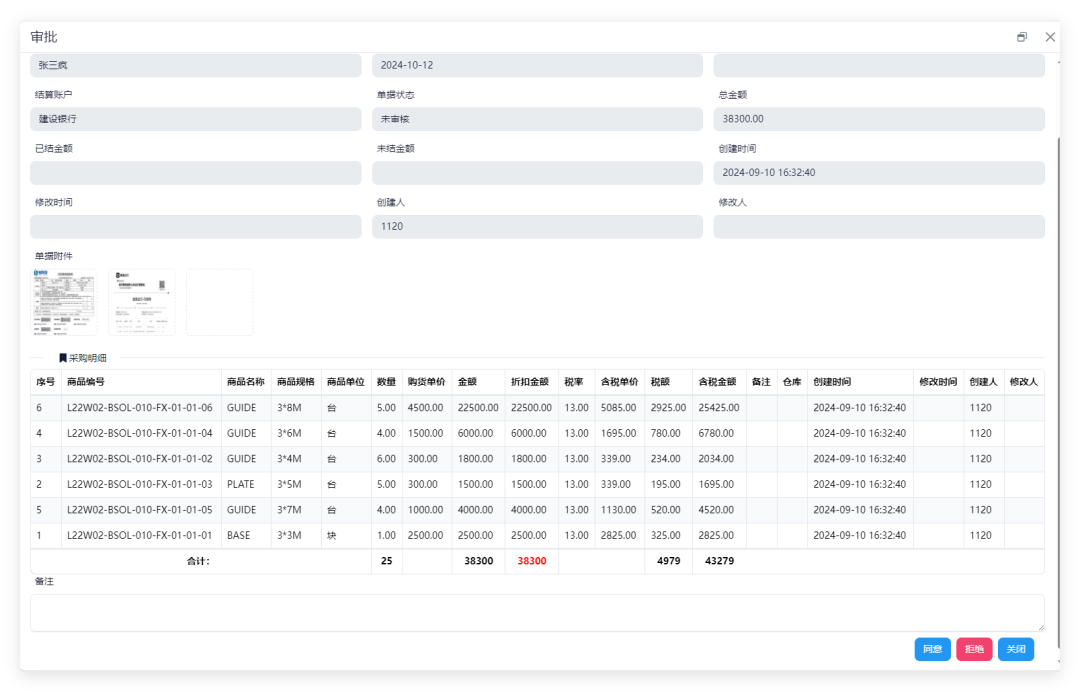Click the 总金额 field showing 38300.00

coord(879,119)
